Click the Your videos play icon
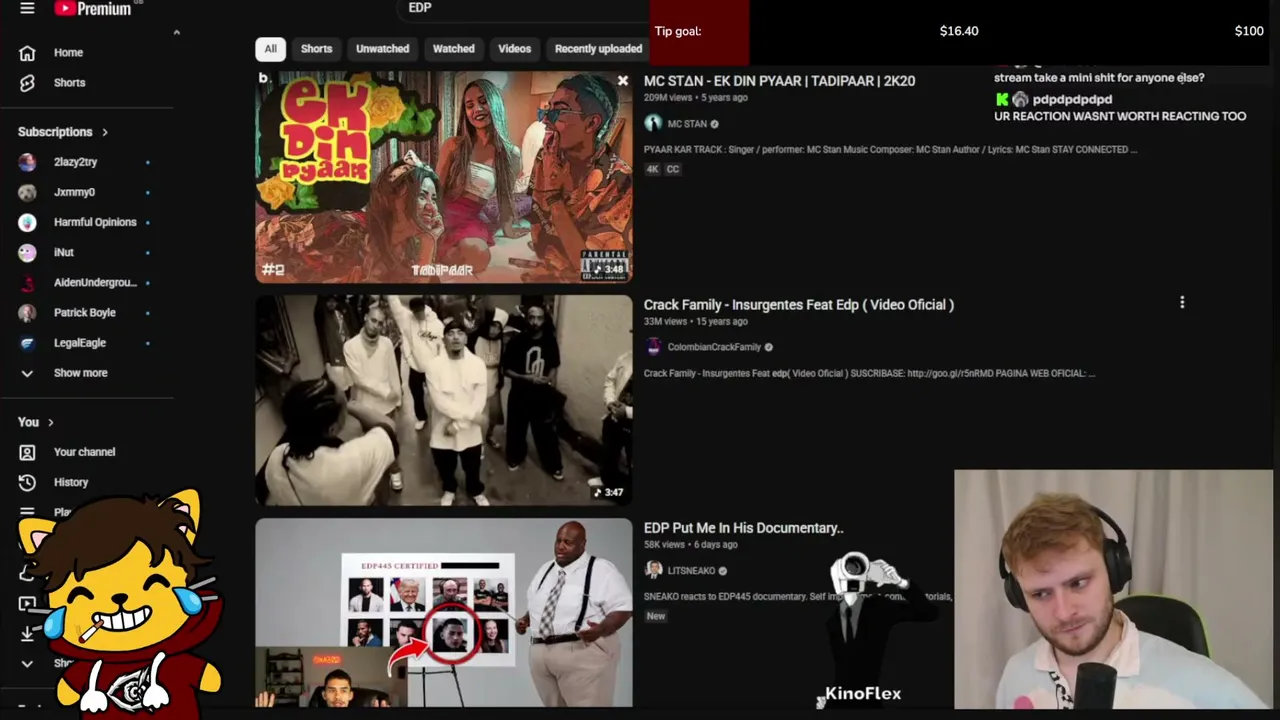1280x720 pixels. tap(27, 603)
